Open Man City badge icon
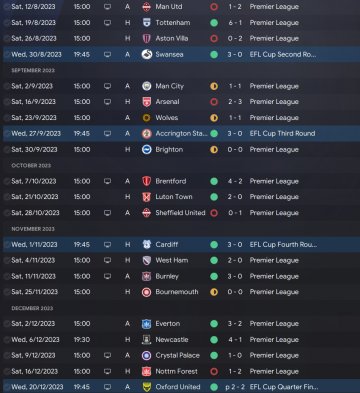Image resolution: width=360 pixels, height=393 pixels. [147, 86]
